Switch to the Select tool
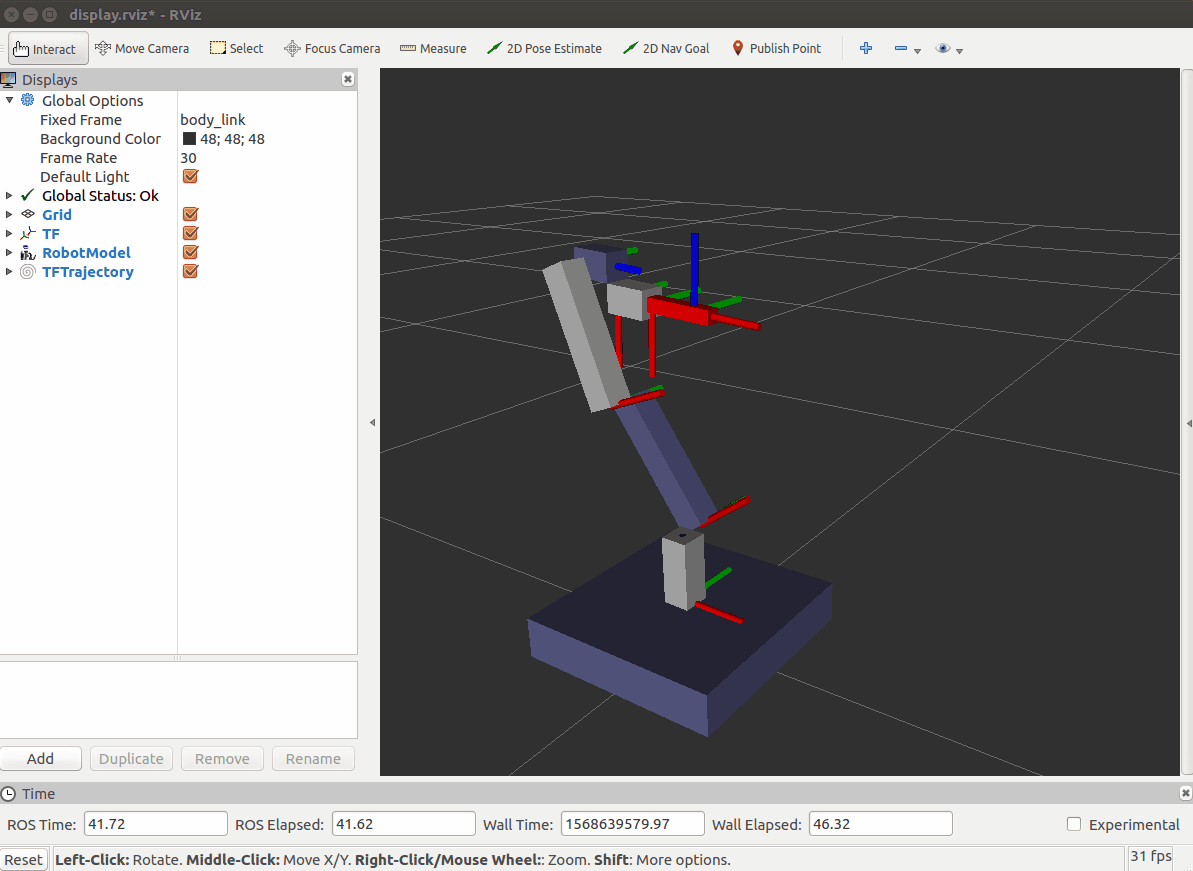The image size is (1193, 871). click(236, 47)
